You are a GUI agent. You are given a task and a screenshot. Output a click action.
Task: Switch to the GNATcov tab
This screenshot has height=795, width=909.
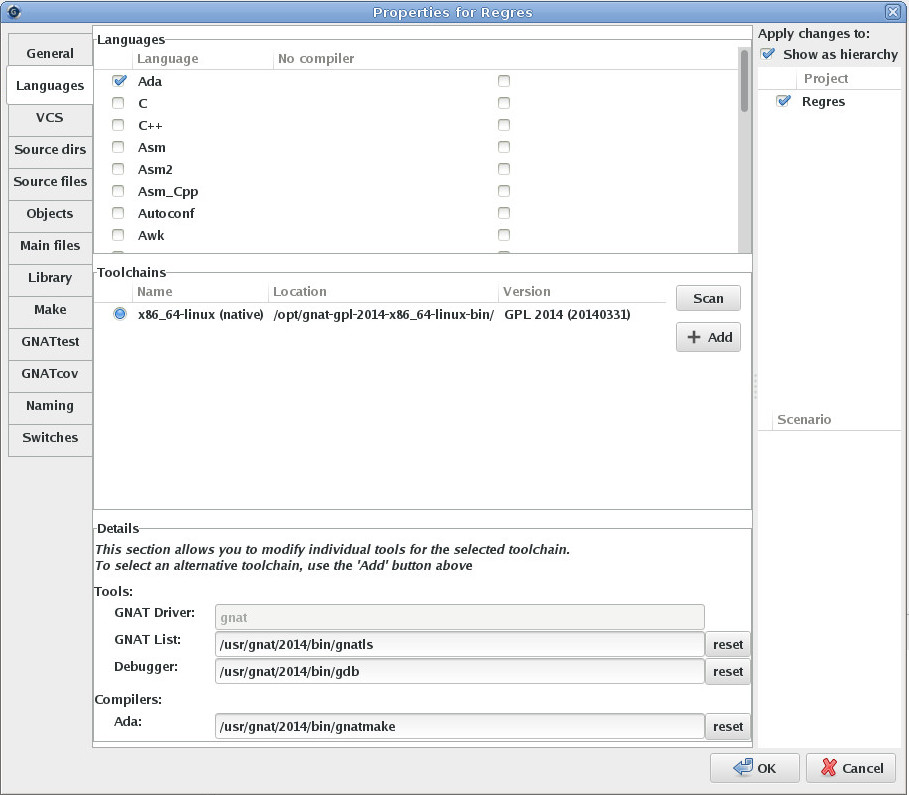(x=50, y=373)
